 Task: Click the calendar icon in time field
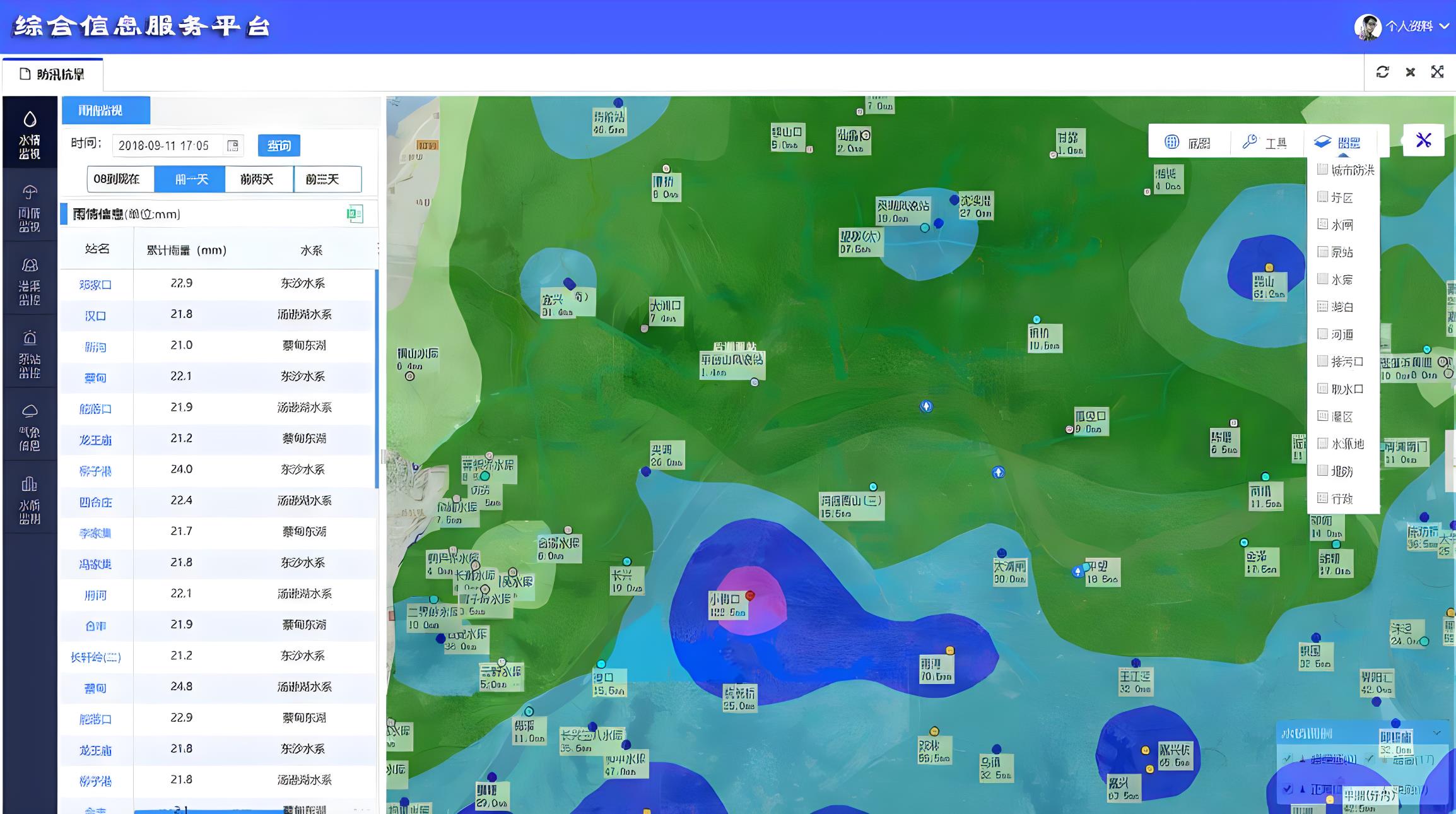[x=232, y=146]
